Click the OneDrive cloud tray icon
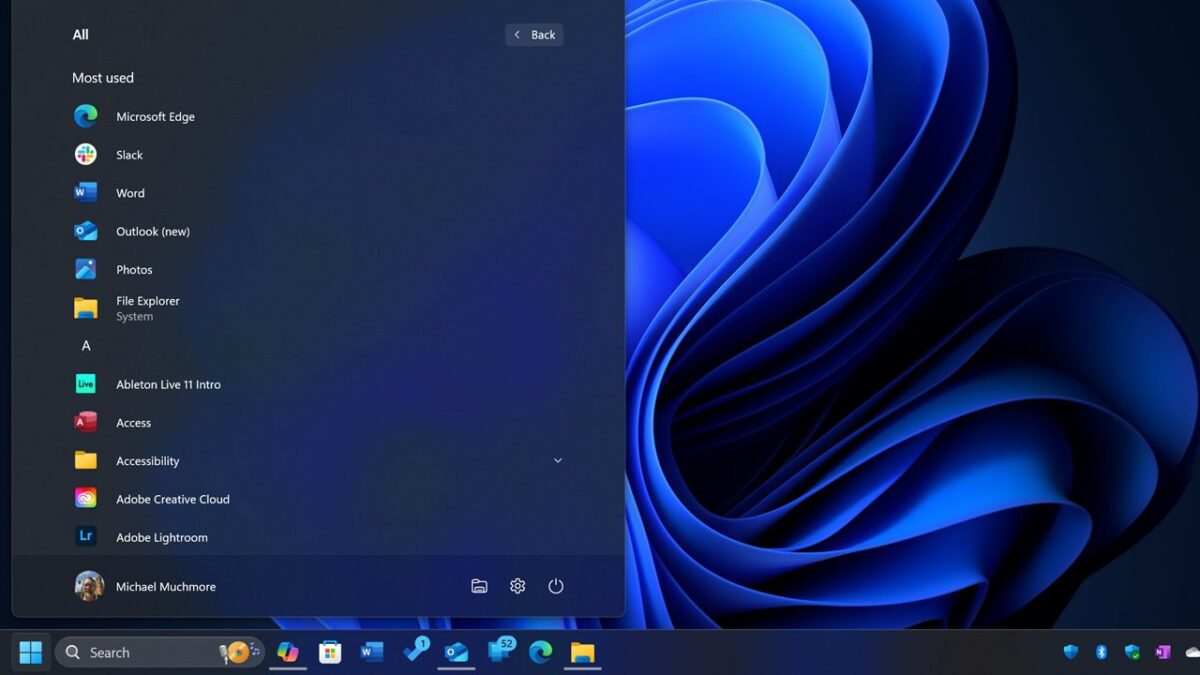The image size is (1200, 675). [1192, 652]
